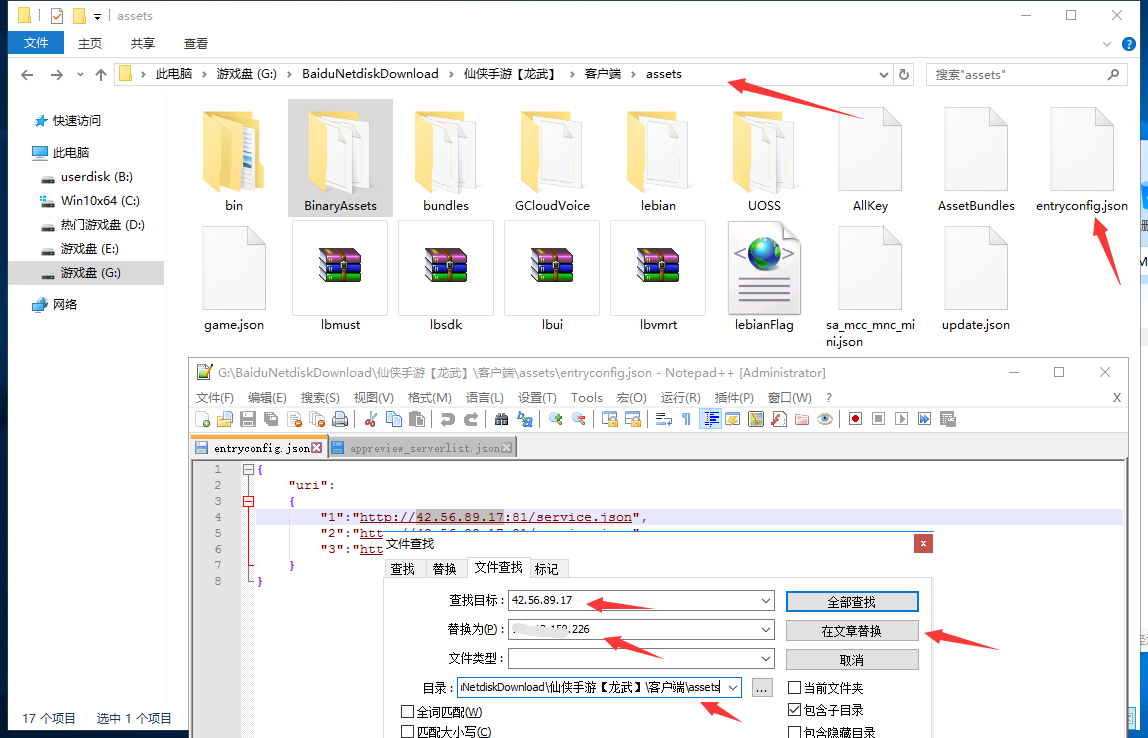The height and width of the screenshot is (738, 1148).
Task: Click the Cut scissors icon
Action: 371,419
